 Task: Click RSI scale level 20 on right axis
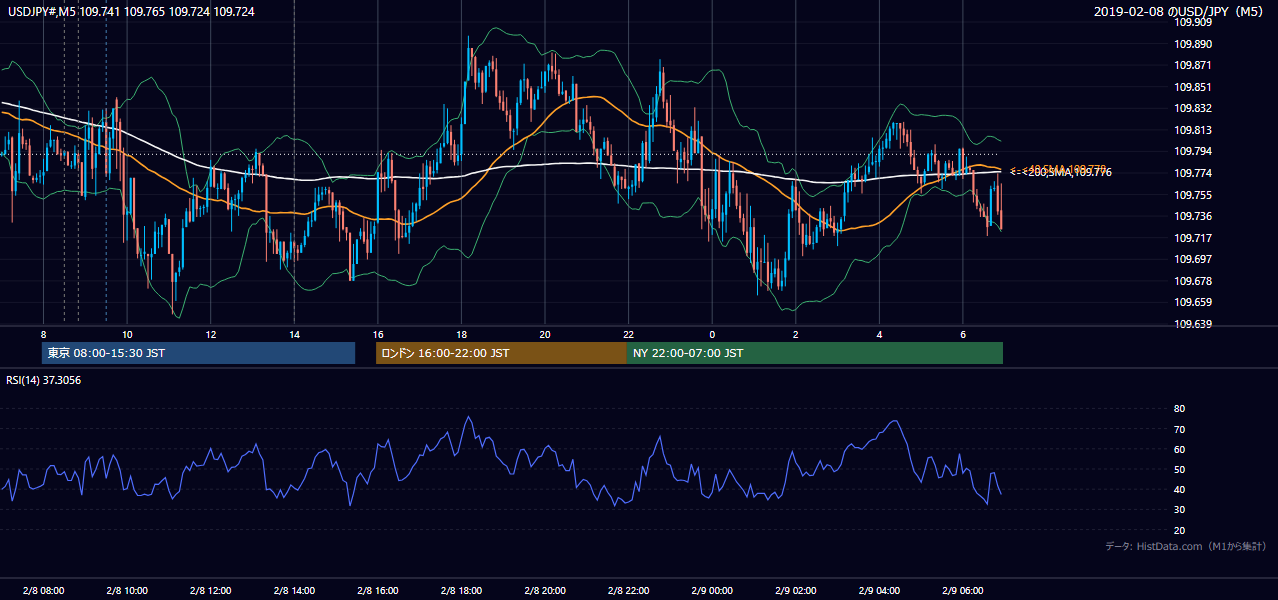tap(1180, 530)
